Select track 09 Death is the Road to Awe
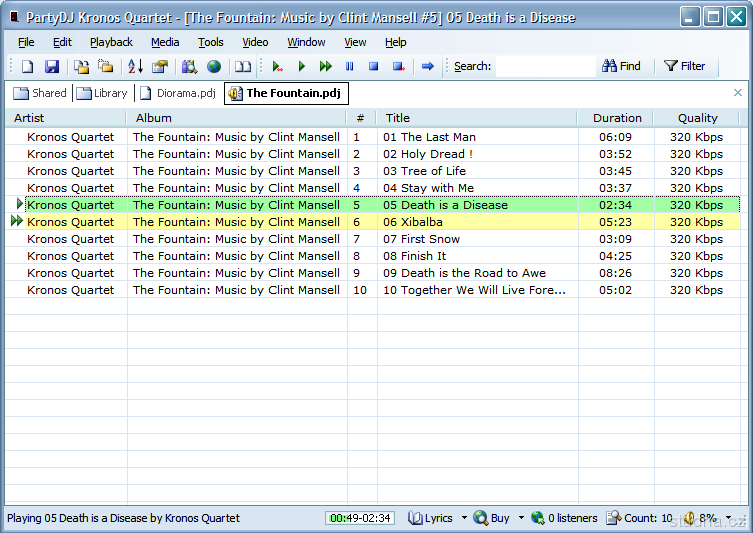Image resolution: width=753 pixels, height=533 pixels. point(464,273)
